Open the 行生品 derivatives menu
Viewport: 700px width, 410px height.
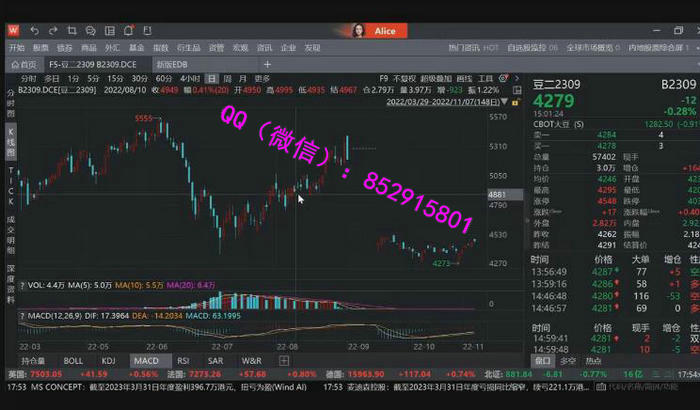[x=188, y=47]
